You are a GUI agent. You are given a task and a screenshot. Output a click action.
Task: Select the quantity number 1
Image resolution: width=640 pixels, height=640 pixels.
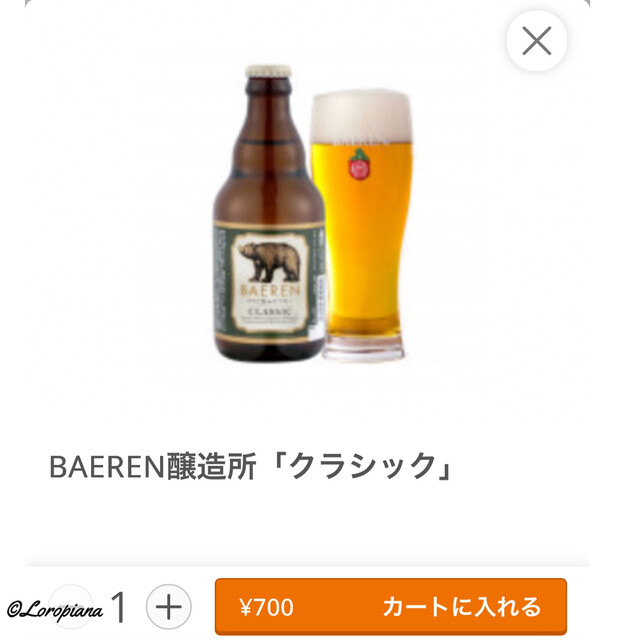pyautogui.click(x=119, y=607)
